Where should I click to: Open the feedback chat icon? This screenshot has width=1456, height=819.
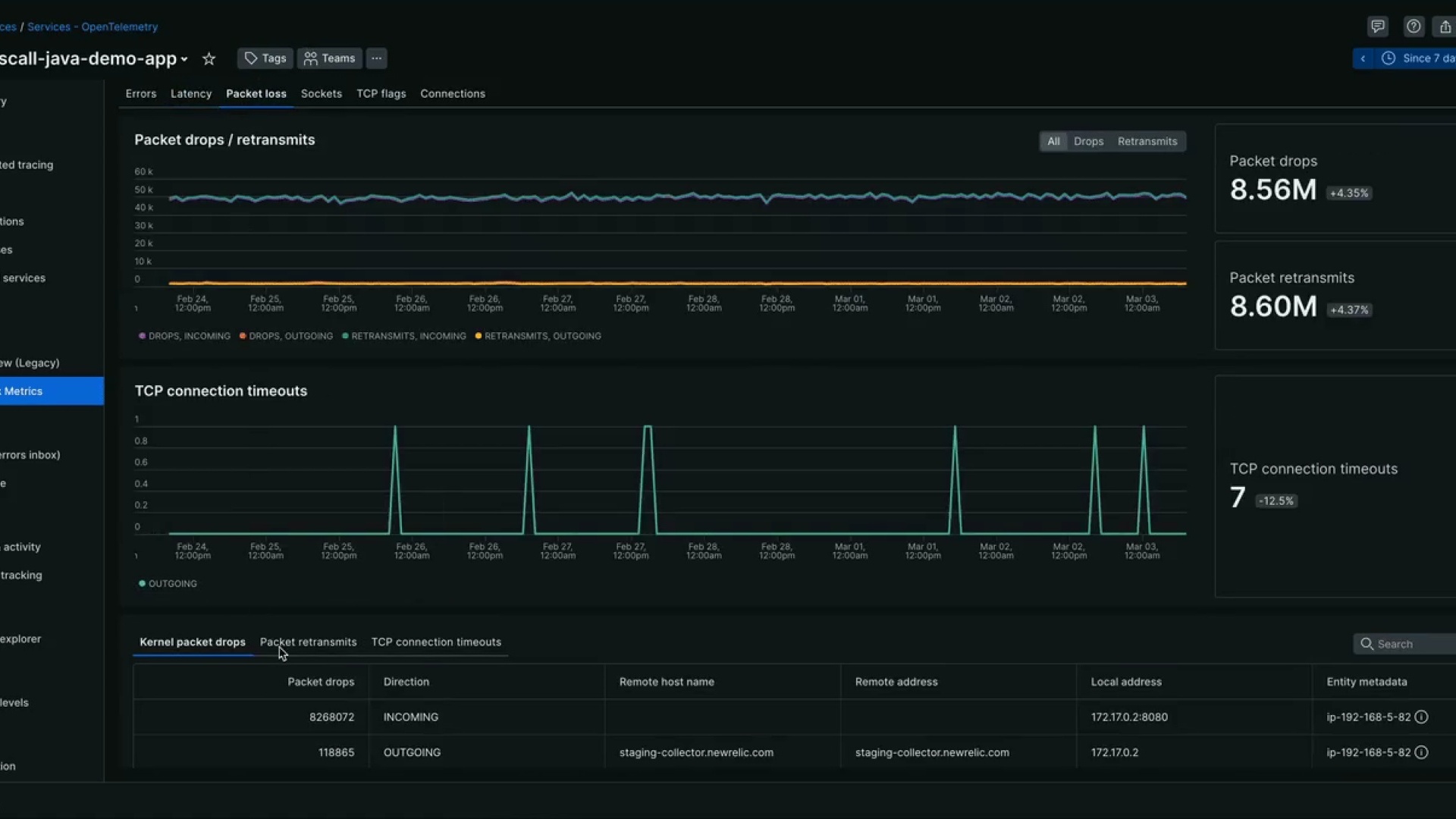[x=1377, y=27]
